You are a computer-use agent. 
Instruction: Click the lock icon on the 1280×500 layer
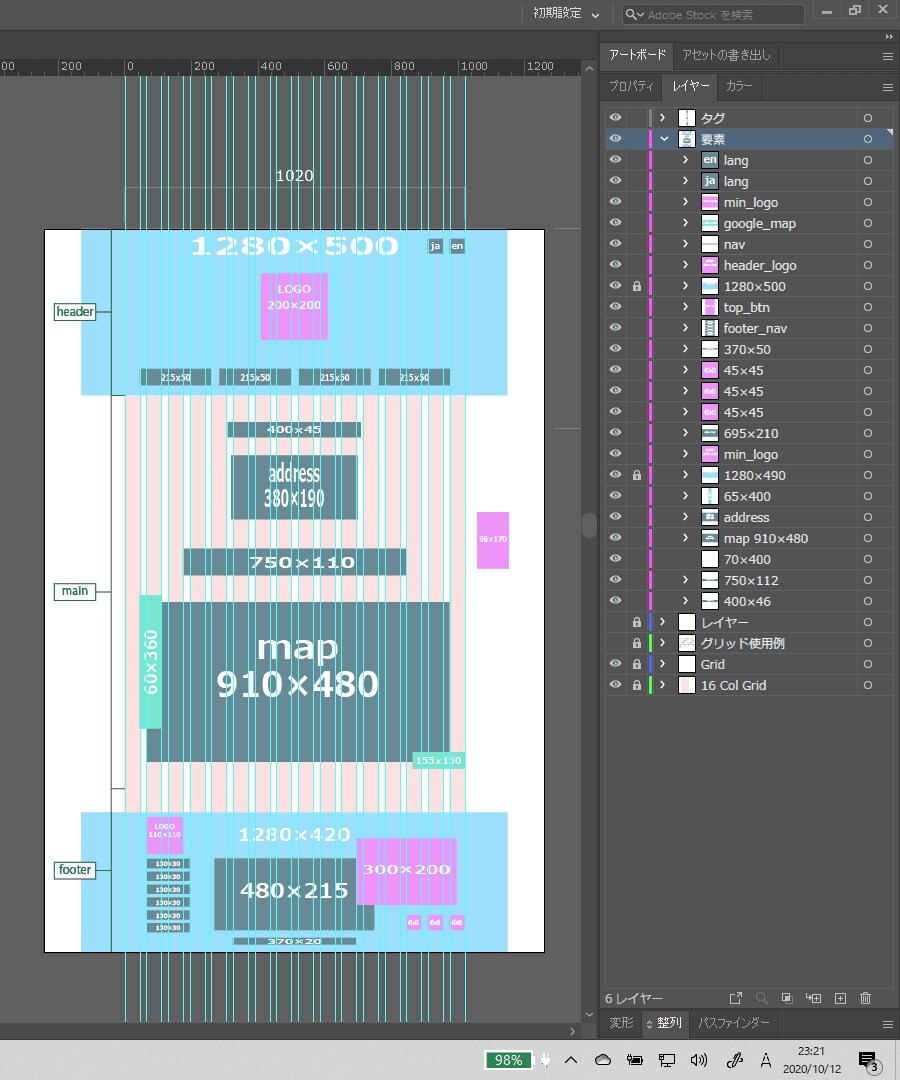click(x=637, y=286)
